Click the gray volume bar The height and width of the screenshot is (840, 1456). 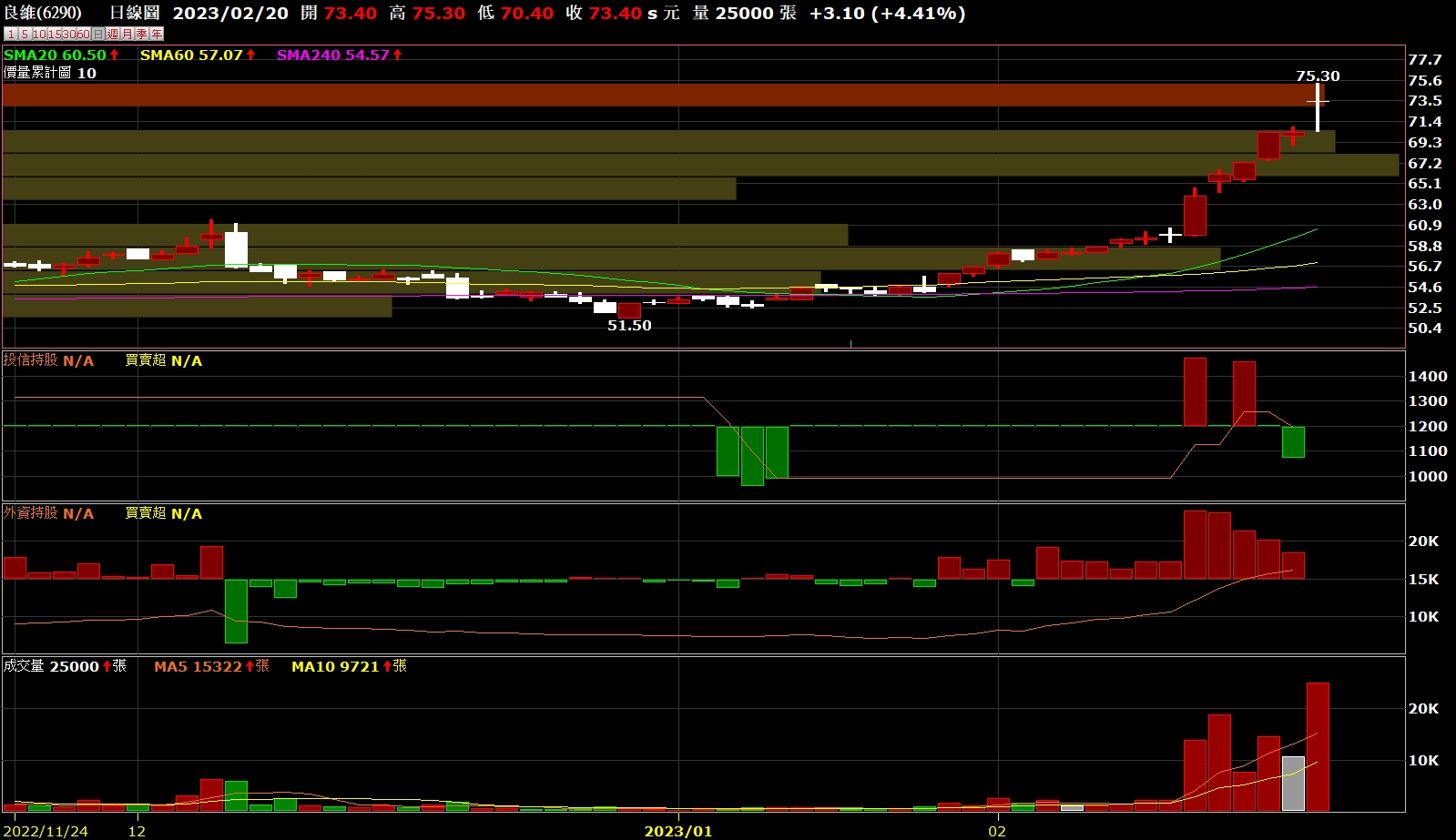[1293, 784]
